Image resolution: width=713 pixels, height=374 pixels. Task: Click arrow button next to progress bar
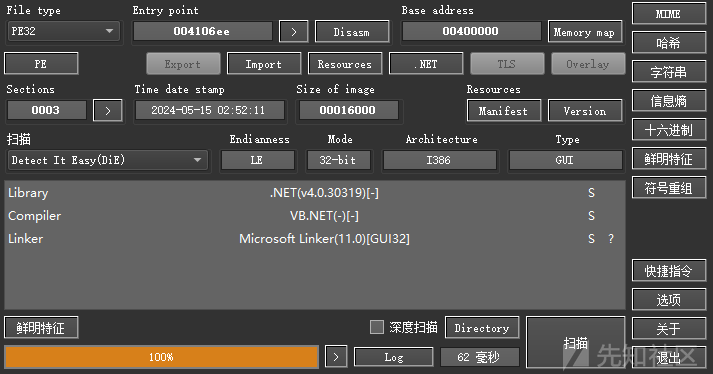pyautogui.click(x=336, y=357)
